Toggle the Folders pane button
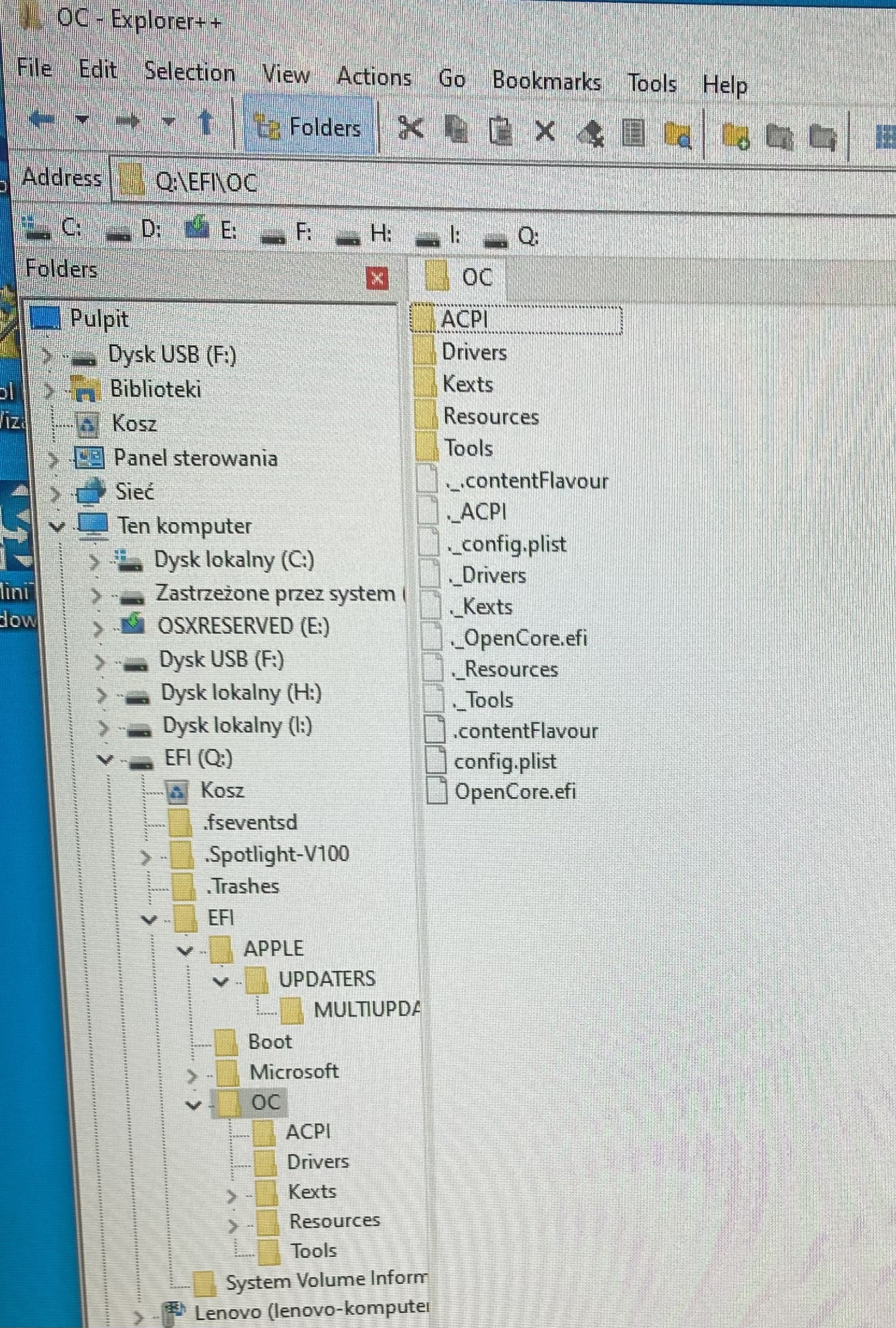 pyautogui.click(x=309, y=126)
